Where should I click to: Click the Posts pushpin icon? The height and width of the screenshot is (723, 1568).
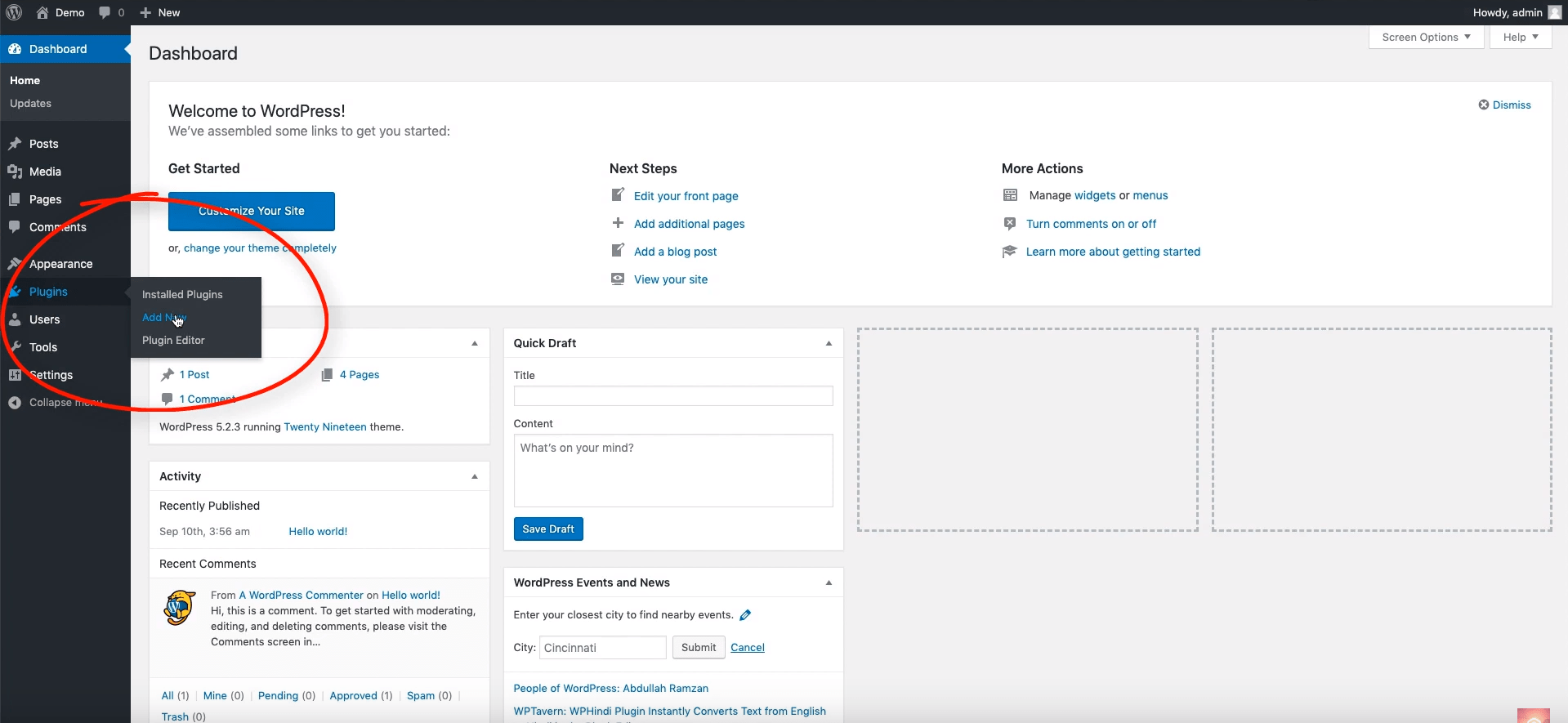click(x=15, y=144)
